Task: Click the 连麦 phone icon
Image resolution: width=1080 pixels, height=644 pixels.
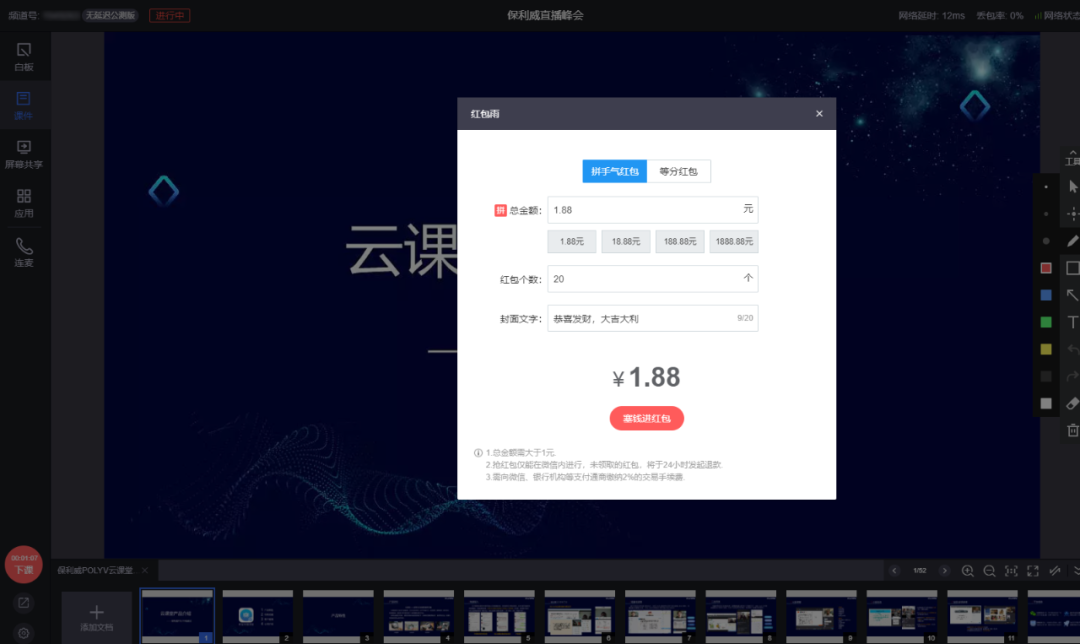Action: pos(24,251)
